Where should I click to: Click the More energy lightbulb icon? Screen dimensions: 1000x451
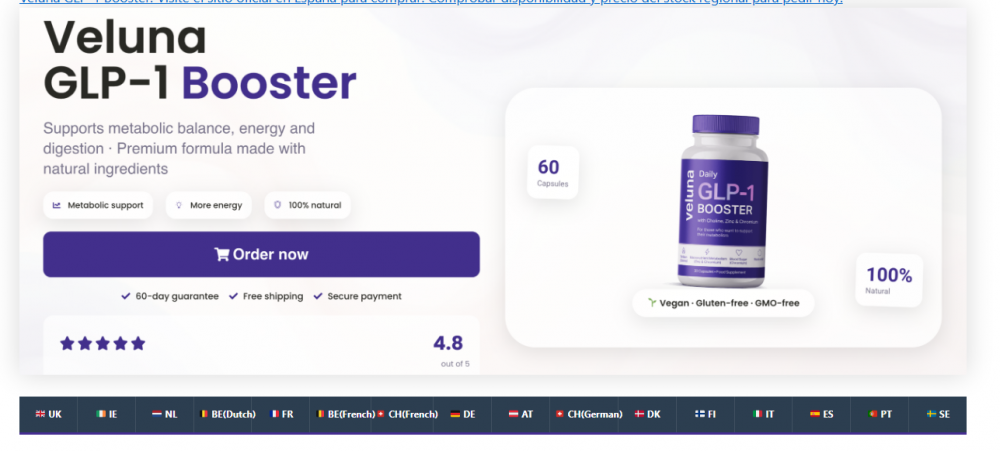click(179, 205)
